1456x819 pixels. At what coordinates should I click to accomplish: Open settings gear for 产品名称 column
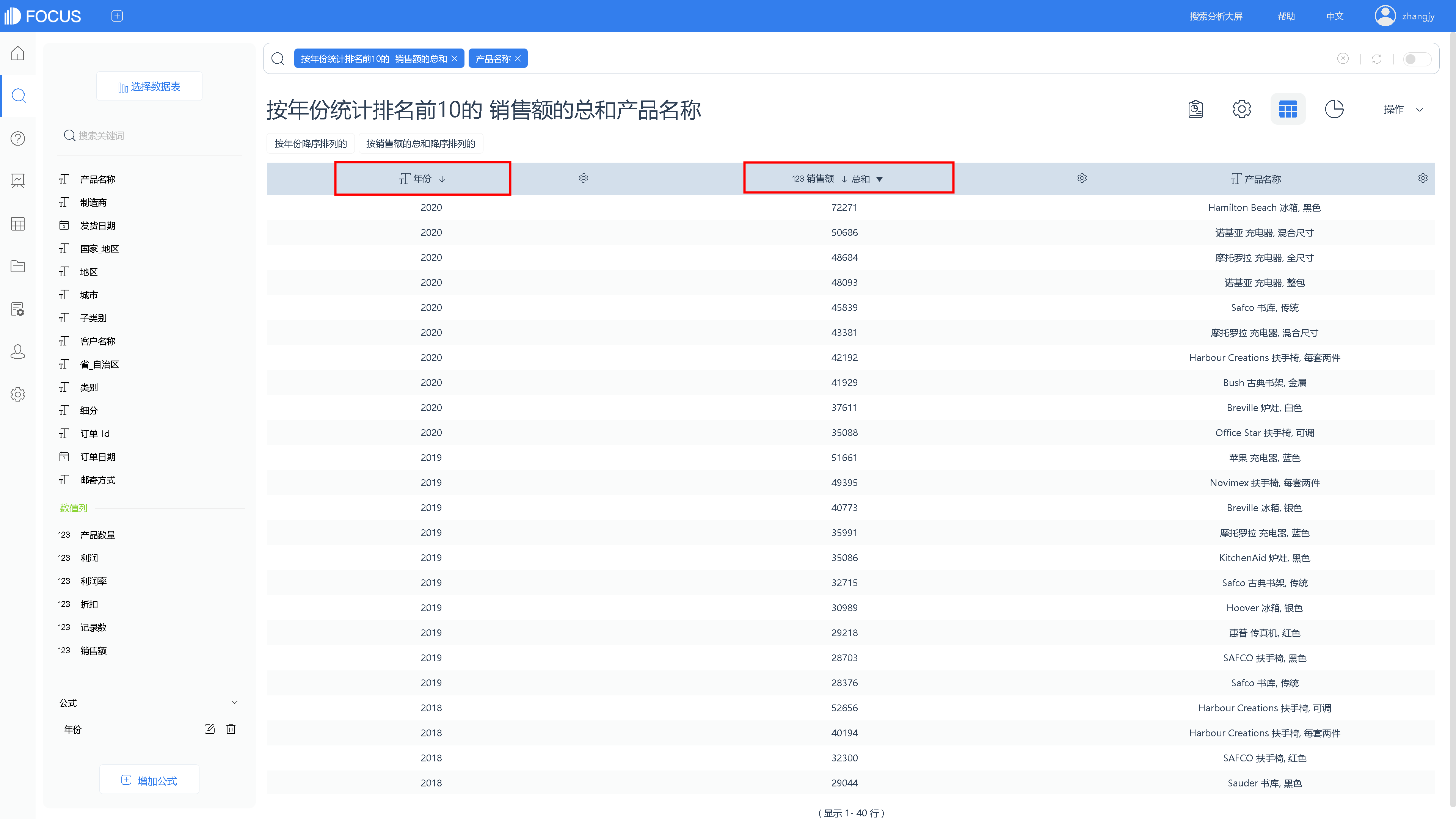click(1423, 179)
